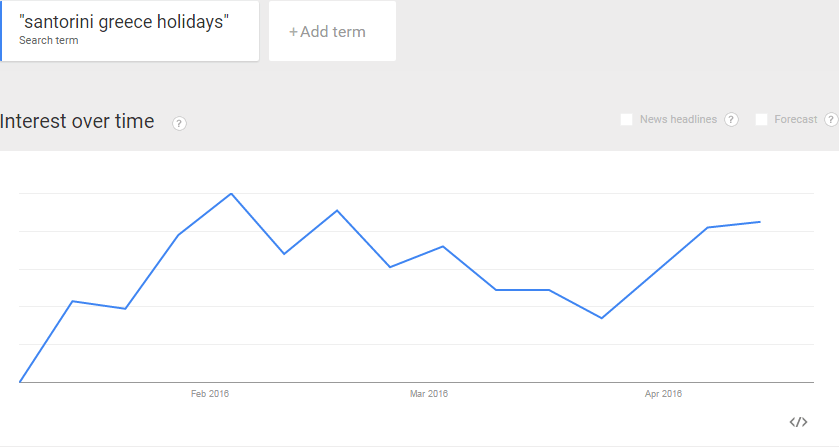Enable the News headlines checkbox
Image resolution: width=839 pixels, height=447 pixels.
click(x=626, y=120)
